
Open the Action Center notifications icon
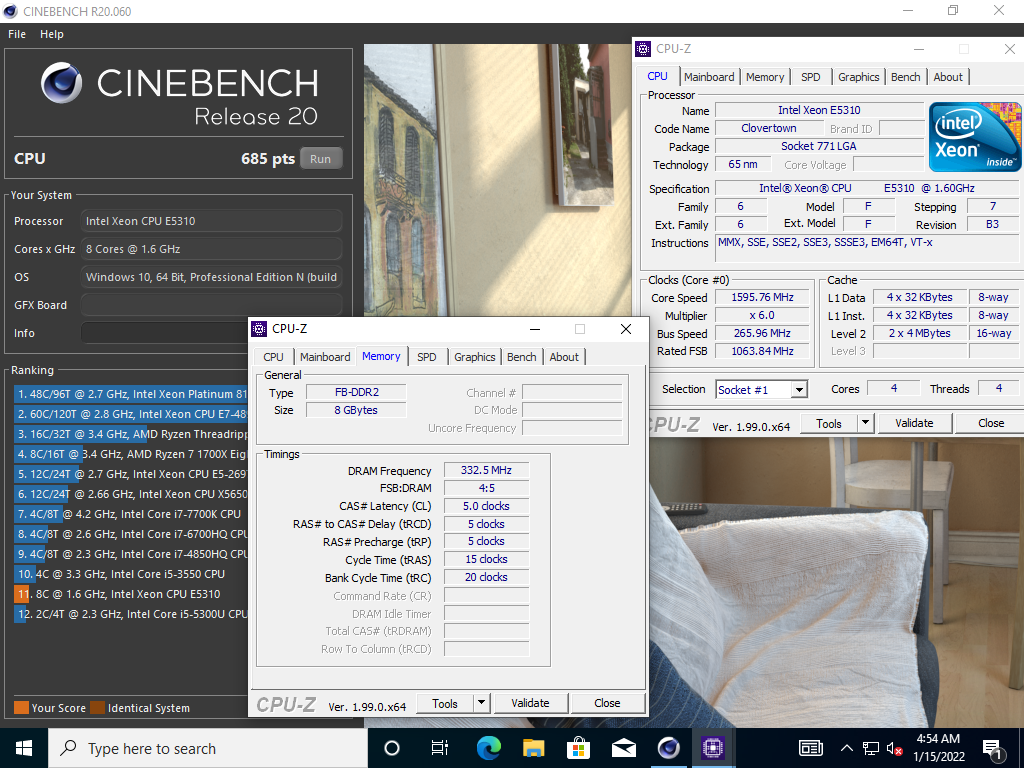click(x=993, y=750)
